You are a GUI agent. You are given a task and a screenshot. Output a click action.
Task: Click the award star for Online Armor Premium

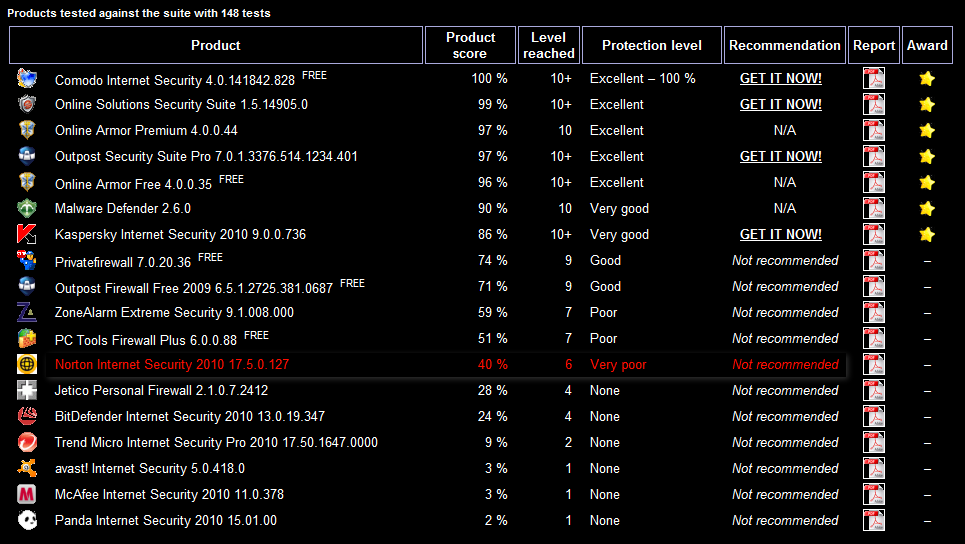927,130
